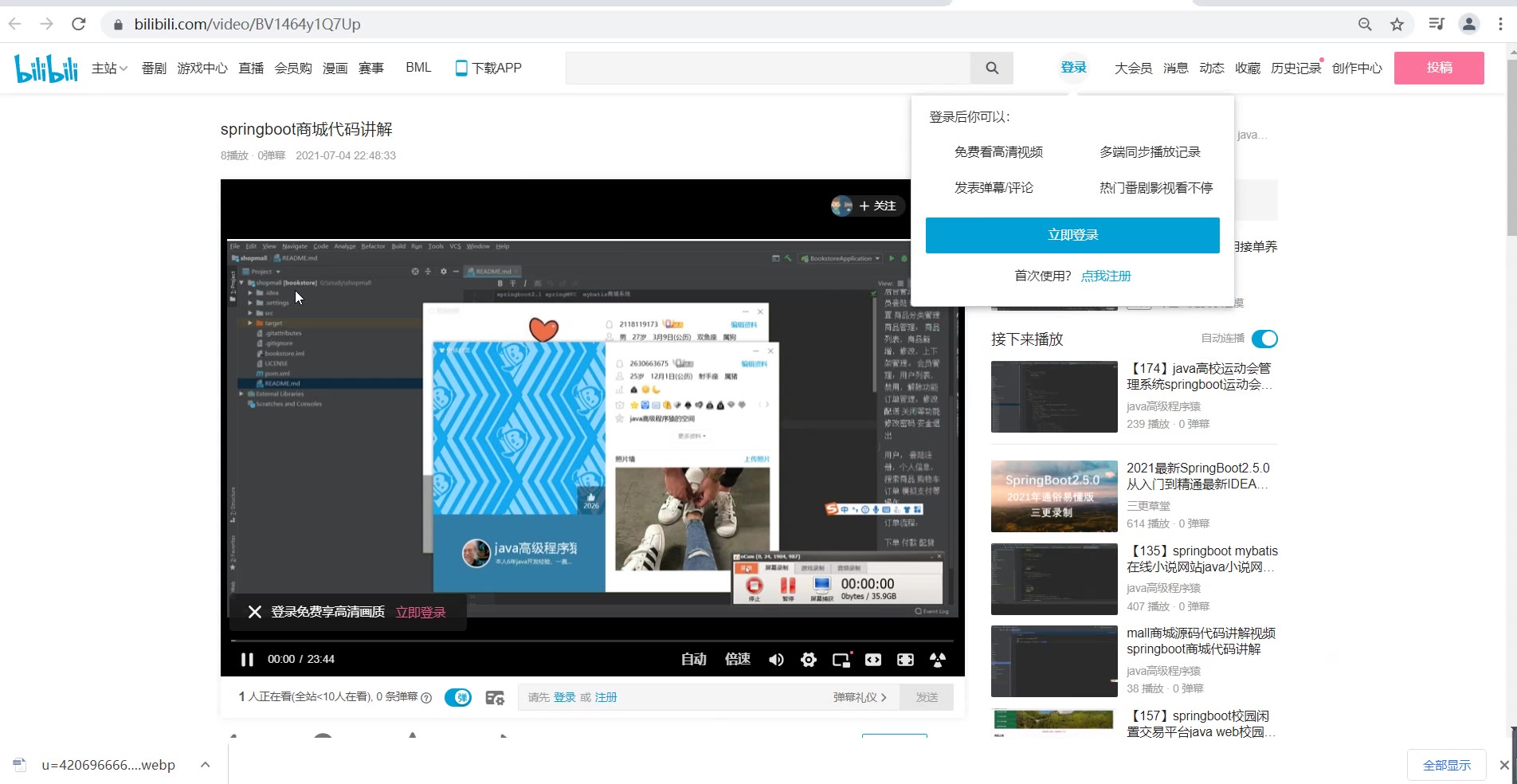This screenshot has height=784, width=1517.
Task: Enable picture-in-picture mini player
Action: [x=841, y=660]
